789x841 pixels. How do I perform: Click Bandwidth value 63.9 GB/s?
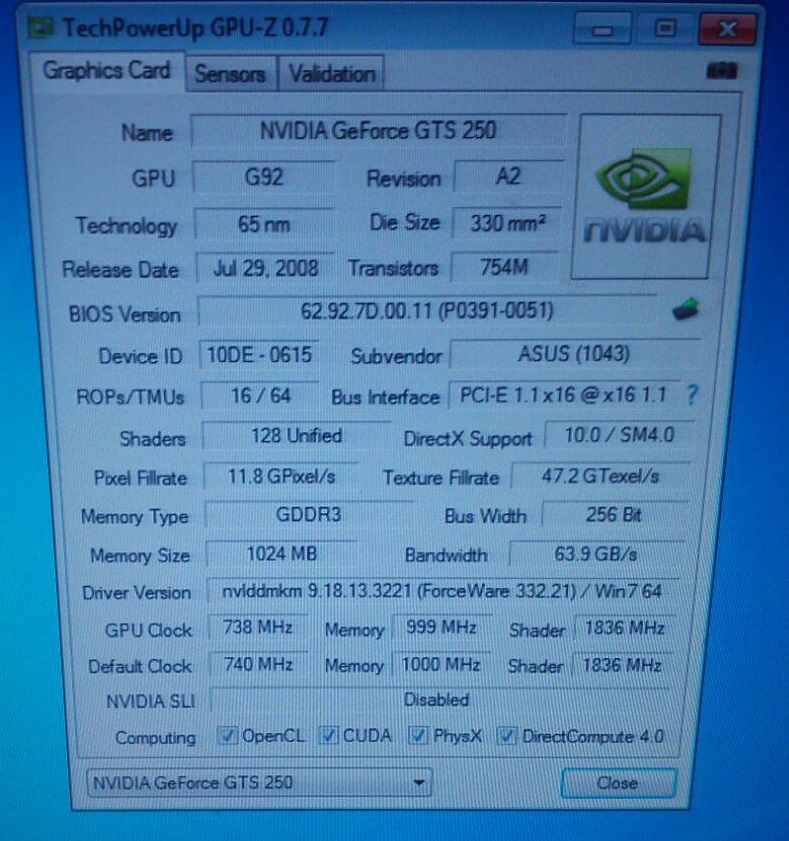(596, 554)
